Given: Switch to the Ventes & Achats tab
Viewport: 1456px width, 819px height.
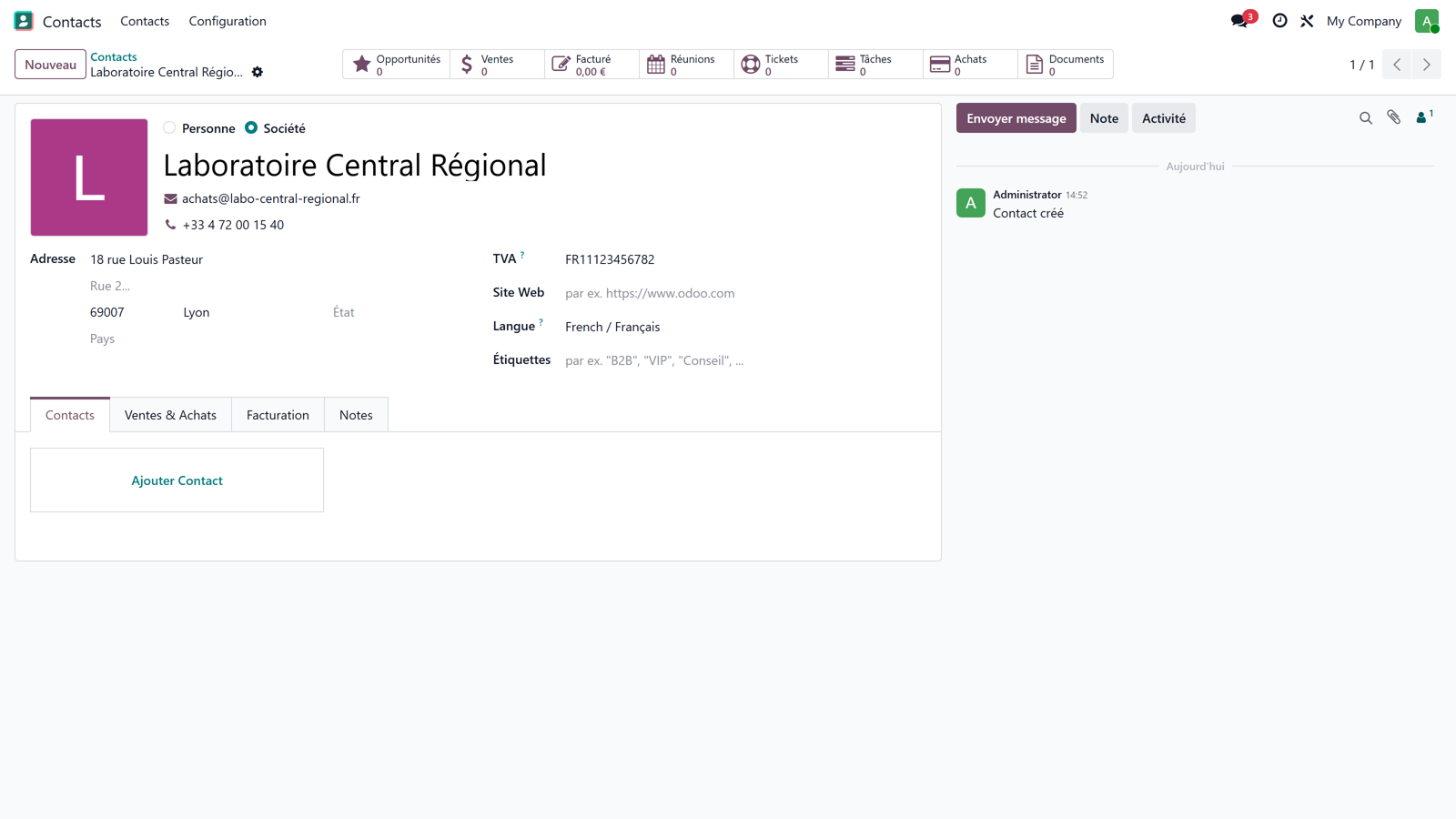Looking at the screenshot, I should coord(170,415).
